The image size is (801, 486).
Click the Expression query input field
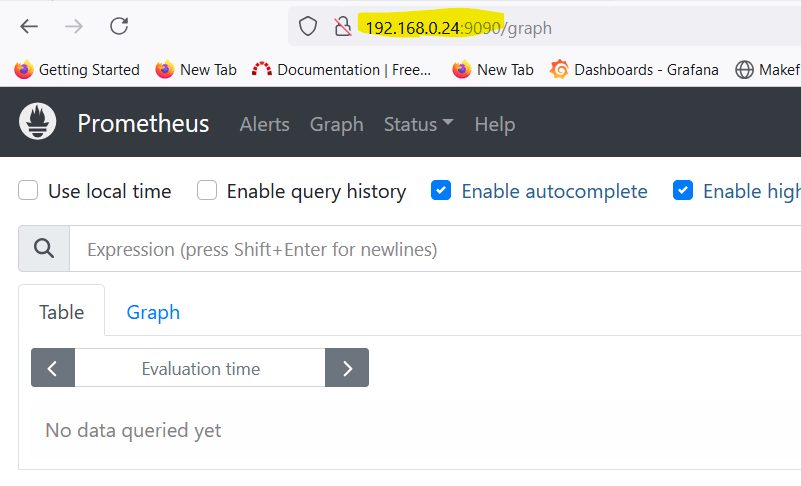pos(430,249)
